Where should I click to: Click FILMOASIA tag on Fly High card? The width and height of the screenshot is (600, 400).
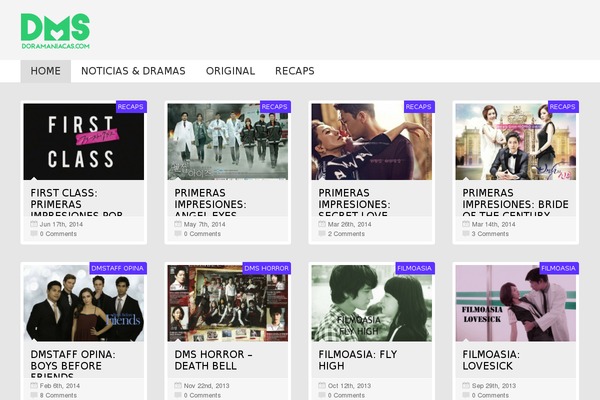414,268
